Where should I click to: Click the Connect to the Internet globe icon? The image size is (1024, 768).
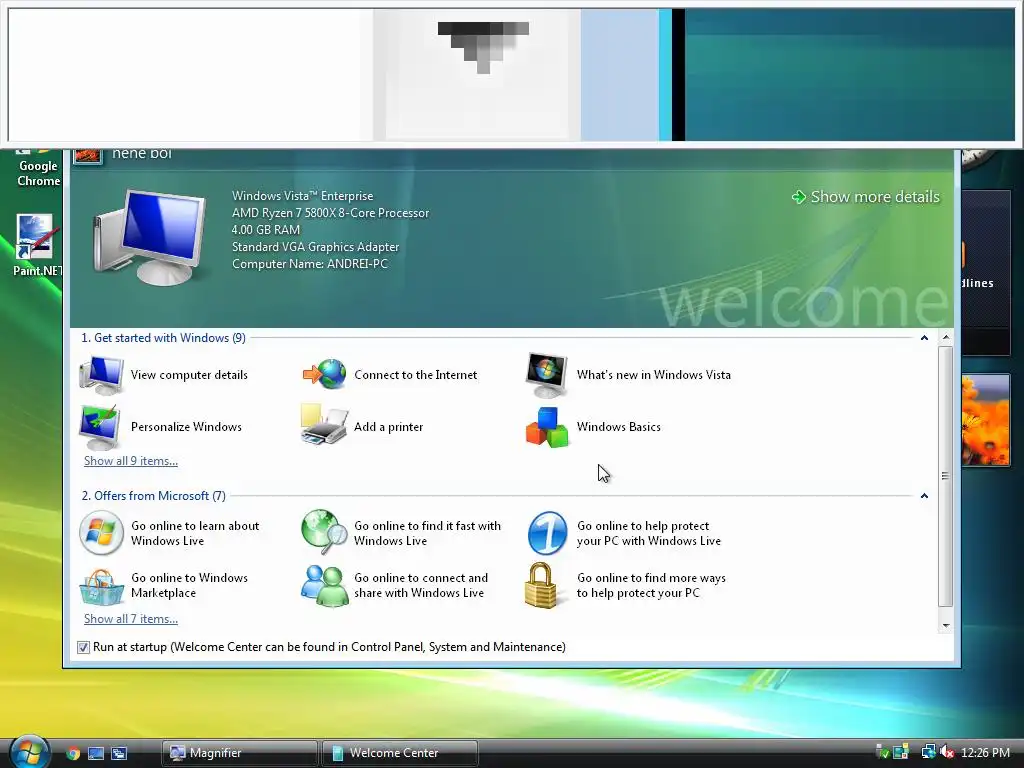(324, 374)
